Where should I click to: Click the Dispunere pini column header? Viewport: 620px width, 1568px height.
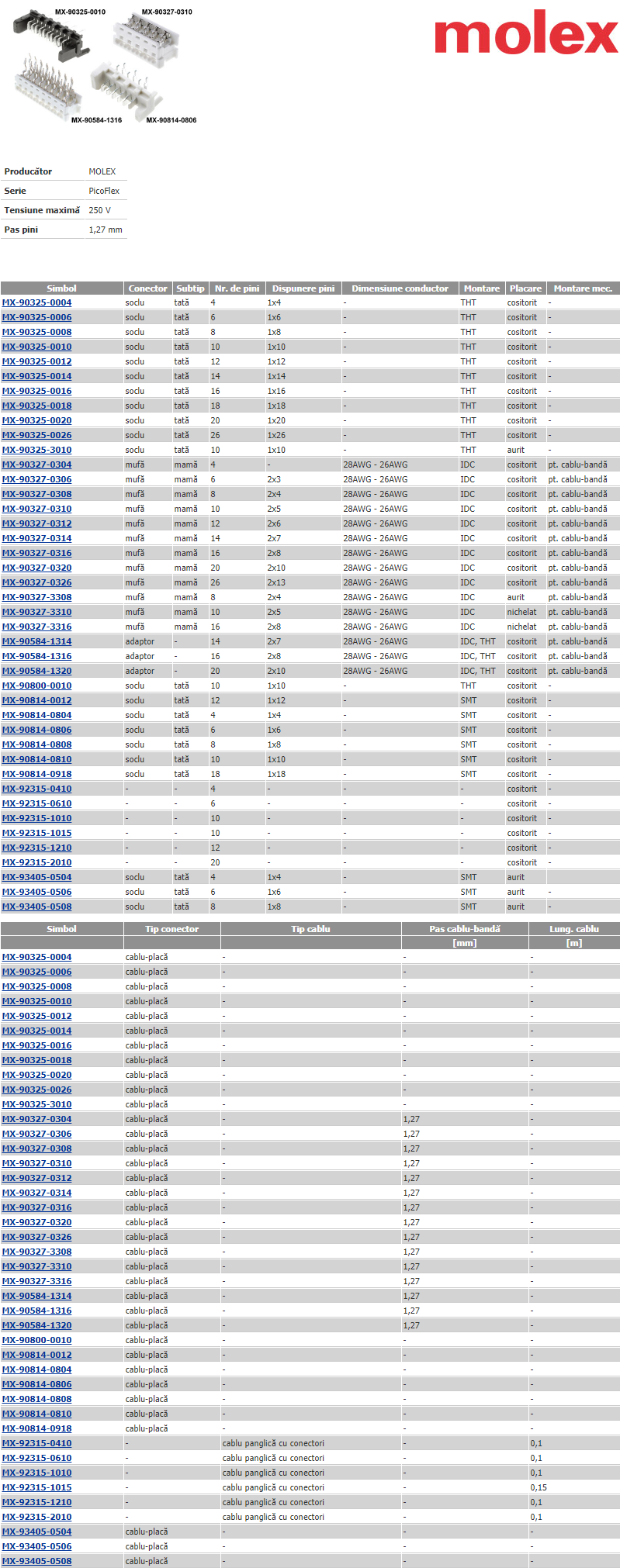(x=303, y=288)
